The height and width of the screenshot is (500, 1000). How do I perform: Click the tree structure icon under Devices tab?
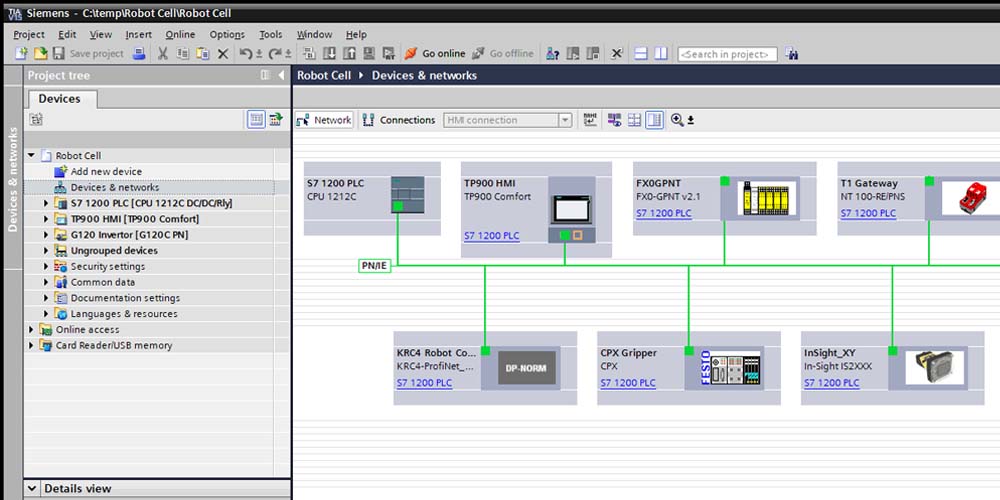pos(36,119)
